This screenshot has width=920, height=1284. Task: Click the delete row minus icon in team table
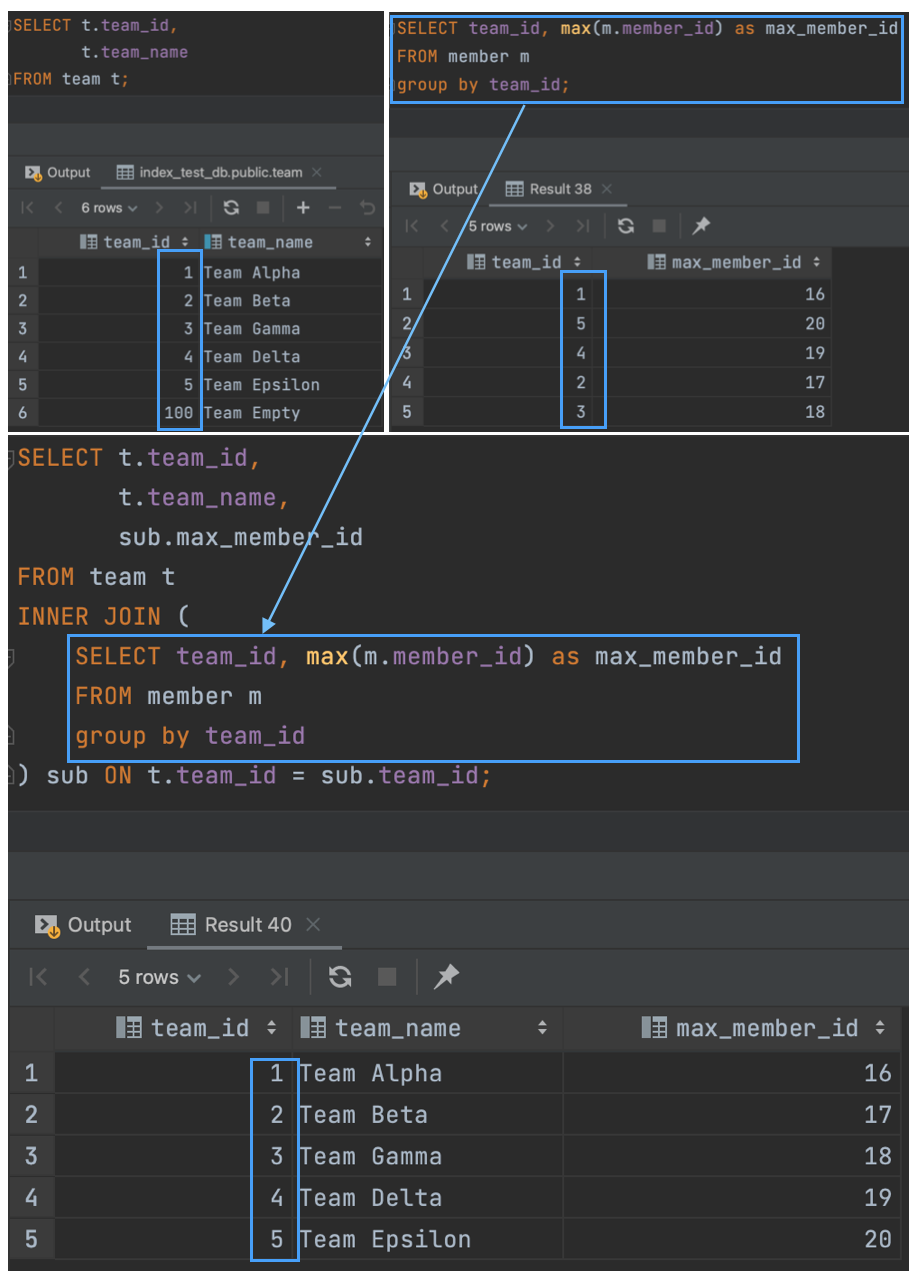[335, 208]
